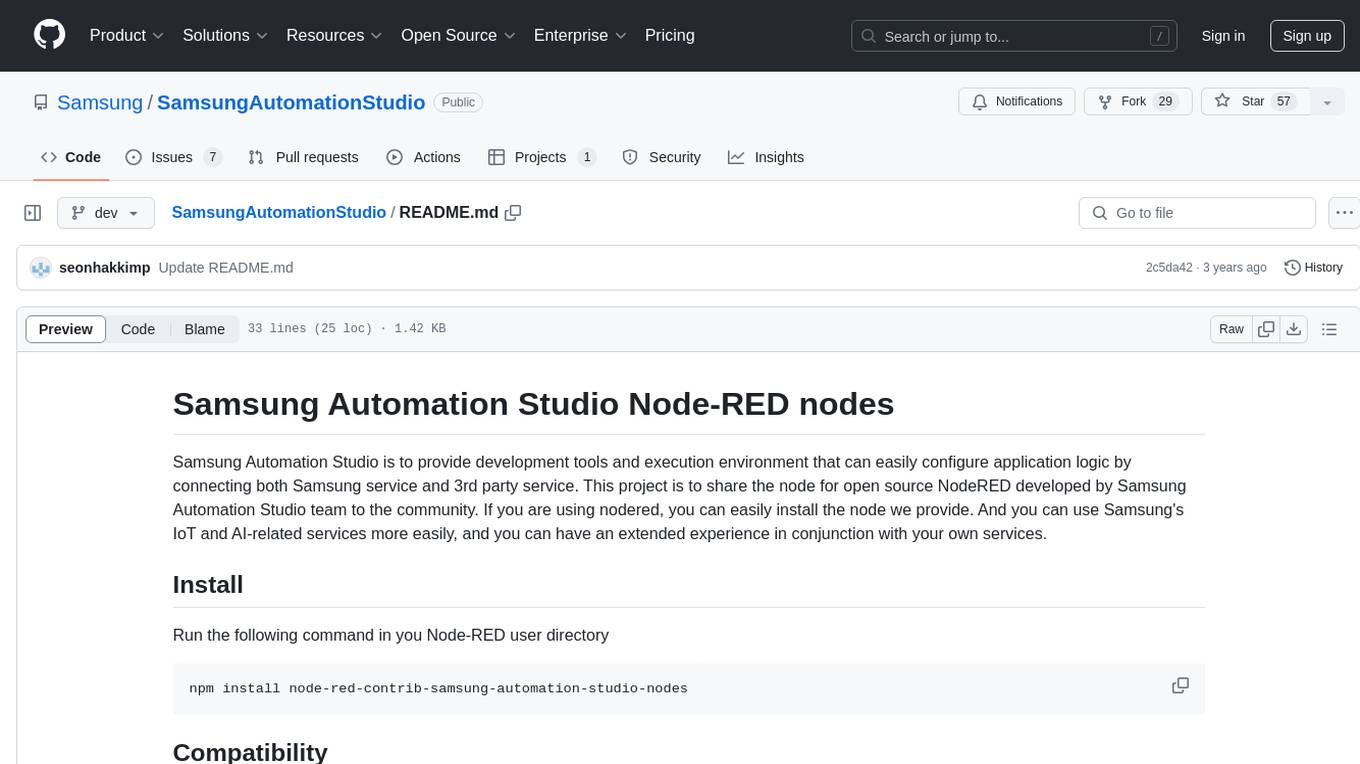Open the seonhakkimp avatar
Screen dimensions: 1360x764
click(41, 268)
